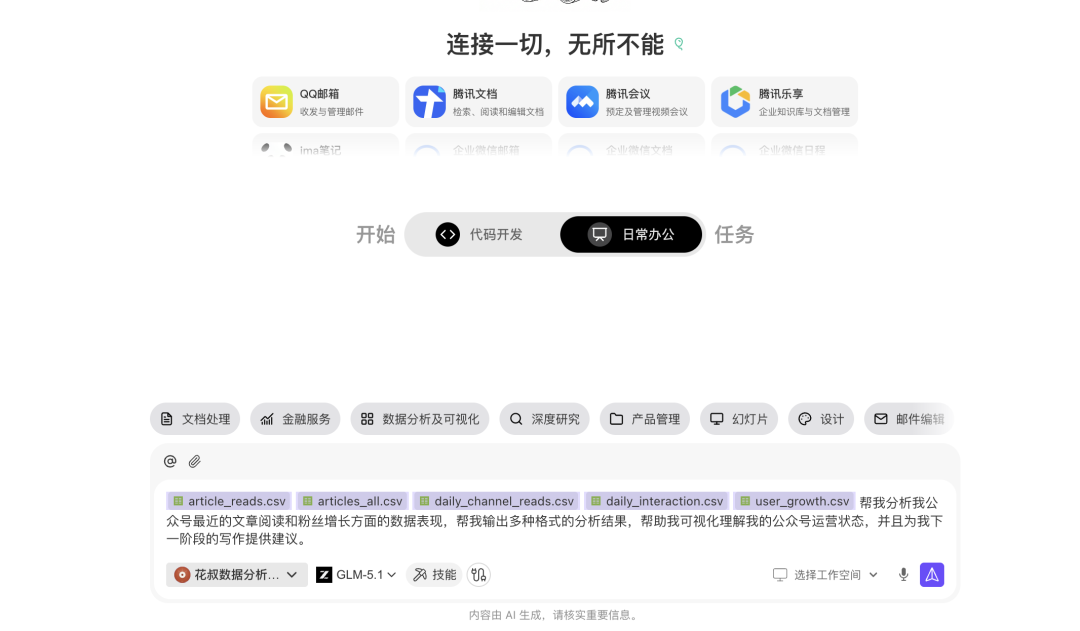Open the 技能 skills button
The image size is (1080, 631).
[x=435, y=575]
